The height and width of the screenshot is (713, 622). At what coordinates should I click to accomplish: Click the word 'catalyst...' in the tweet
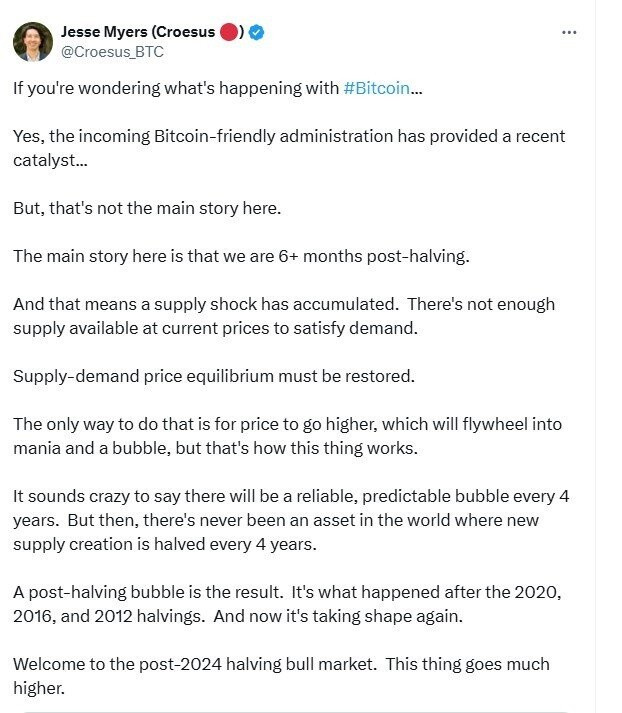pos(50,160)
